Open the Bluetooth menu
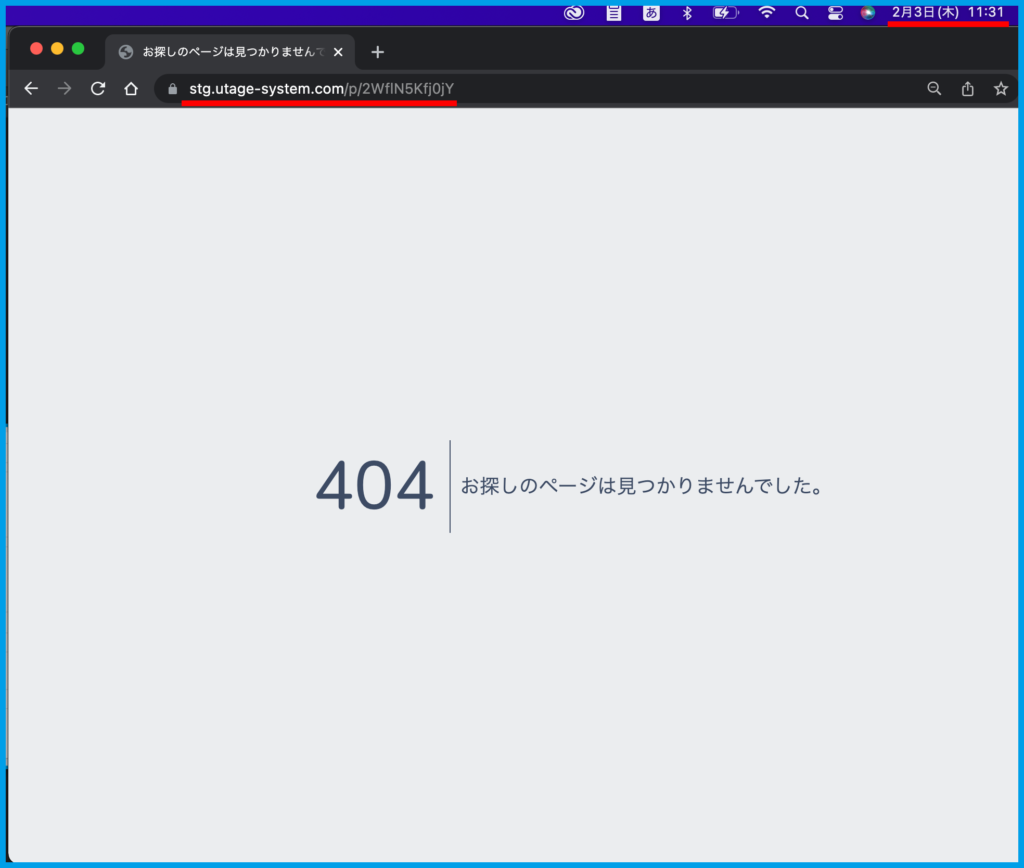Viewport: 1024px width, 868px height. (687, 12)
